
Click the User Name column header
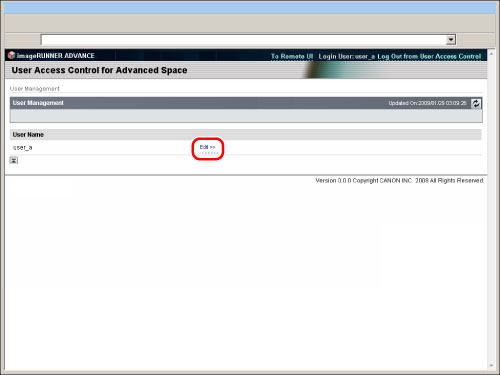(x=28, y=135)
